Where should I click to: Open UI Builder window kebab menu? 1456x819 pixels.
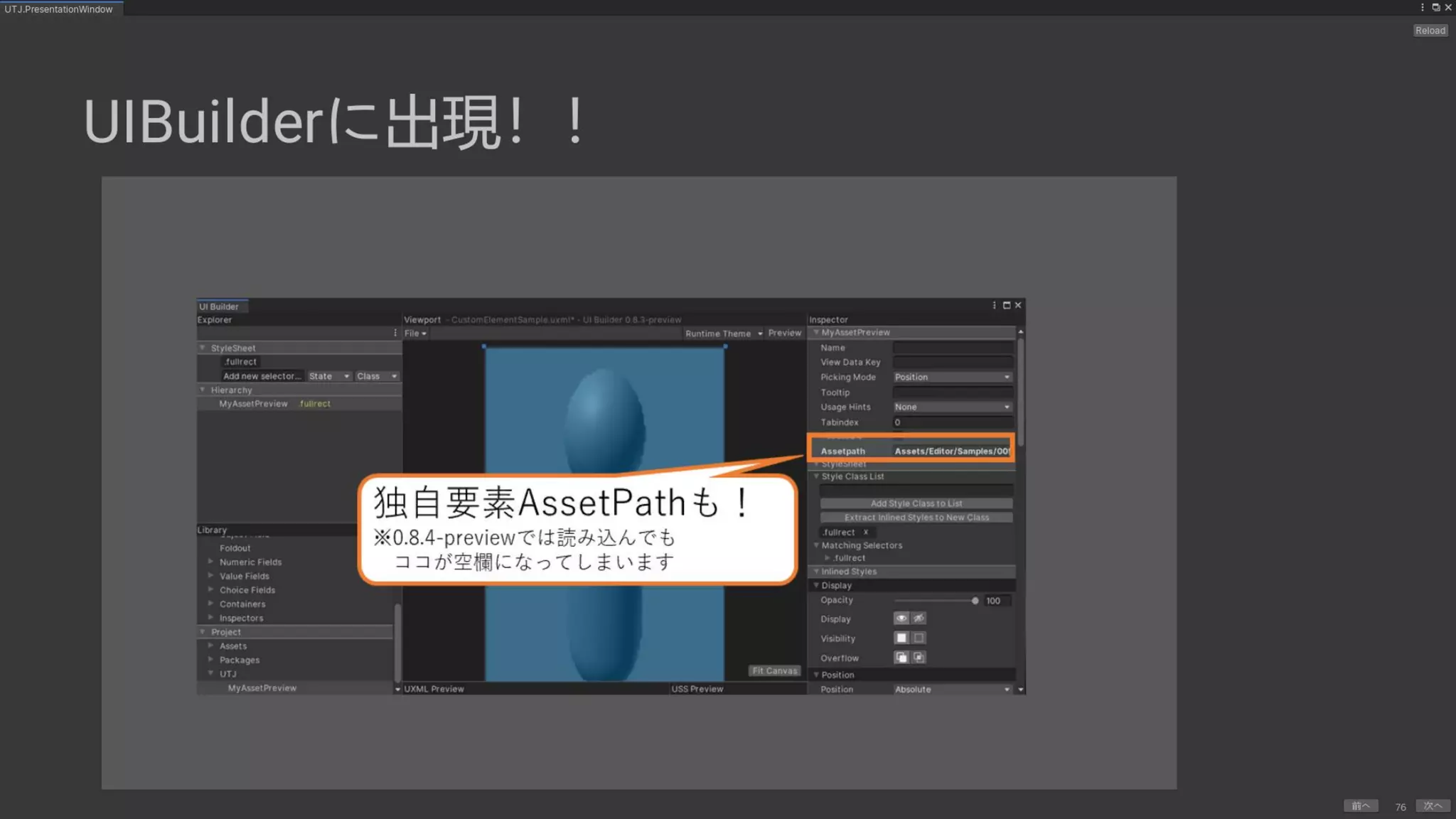coord(994,306)
